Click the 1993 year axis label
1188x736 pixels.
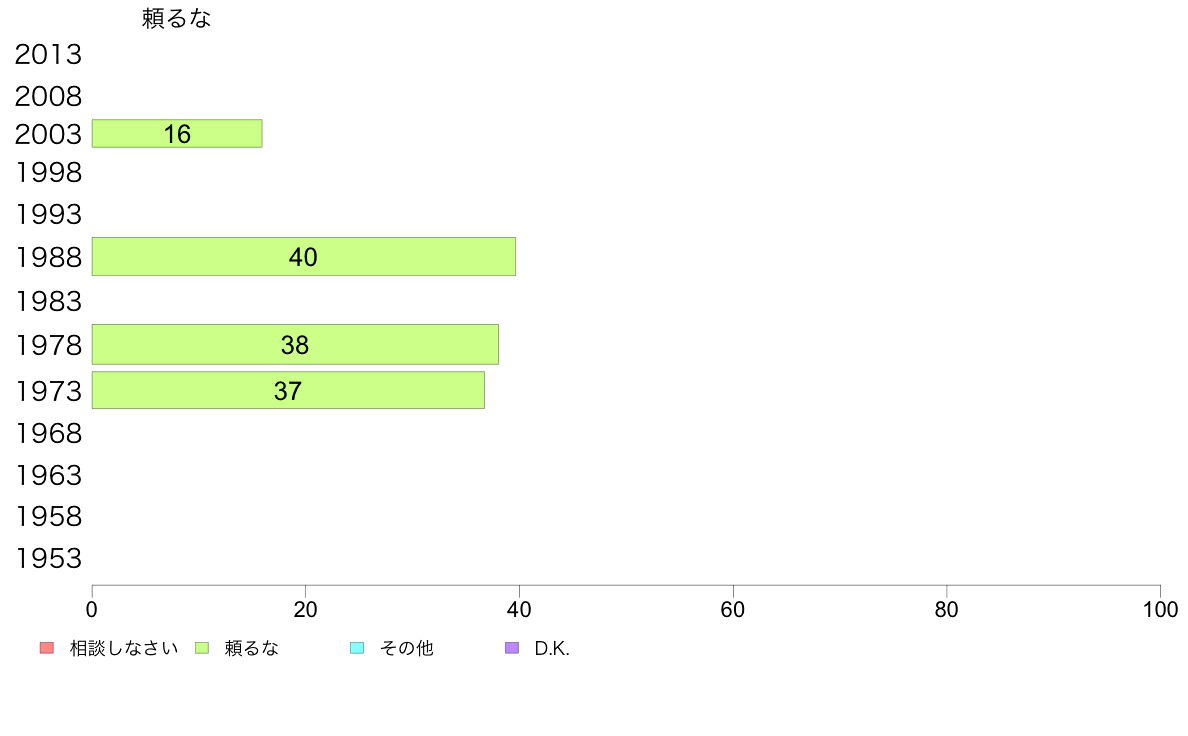coord(48,215)
